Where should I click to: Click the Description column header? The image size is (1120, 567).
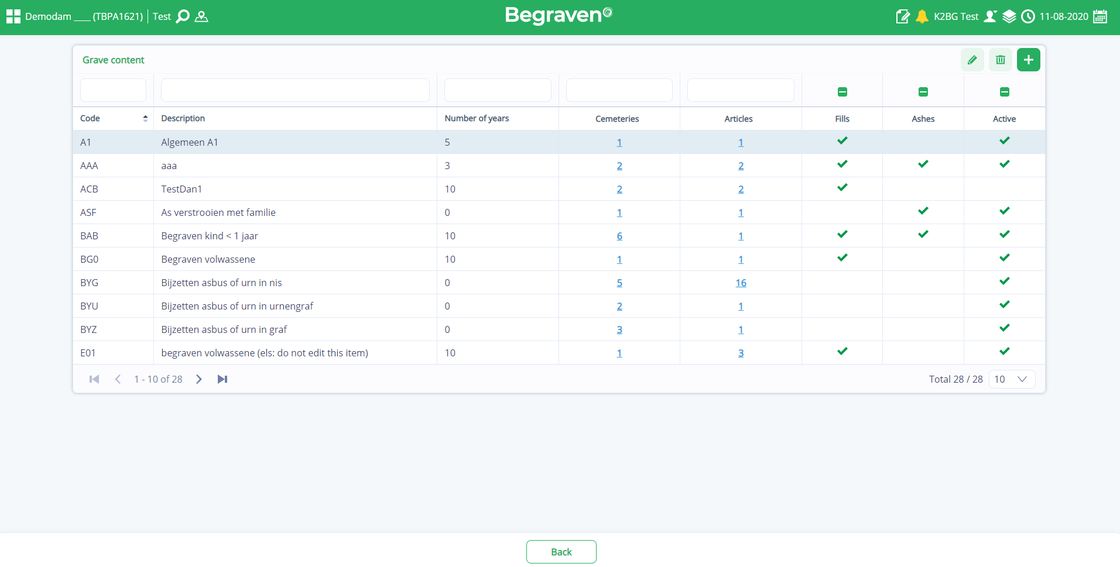(x=183, y=119)
